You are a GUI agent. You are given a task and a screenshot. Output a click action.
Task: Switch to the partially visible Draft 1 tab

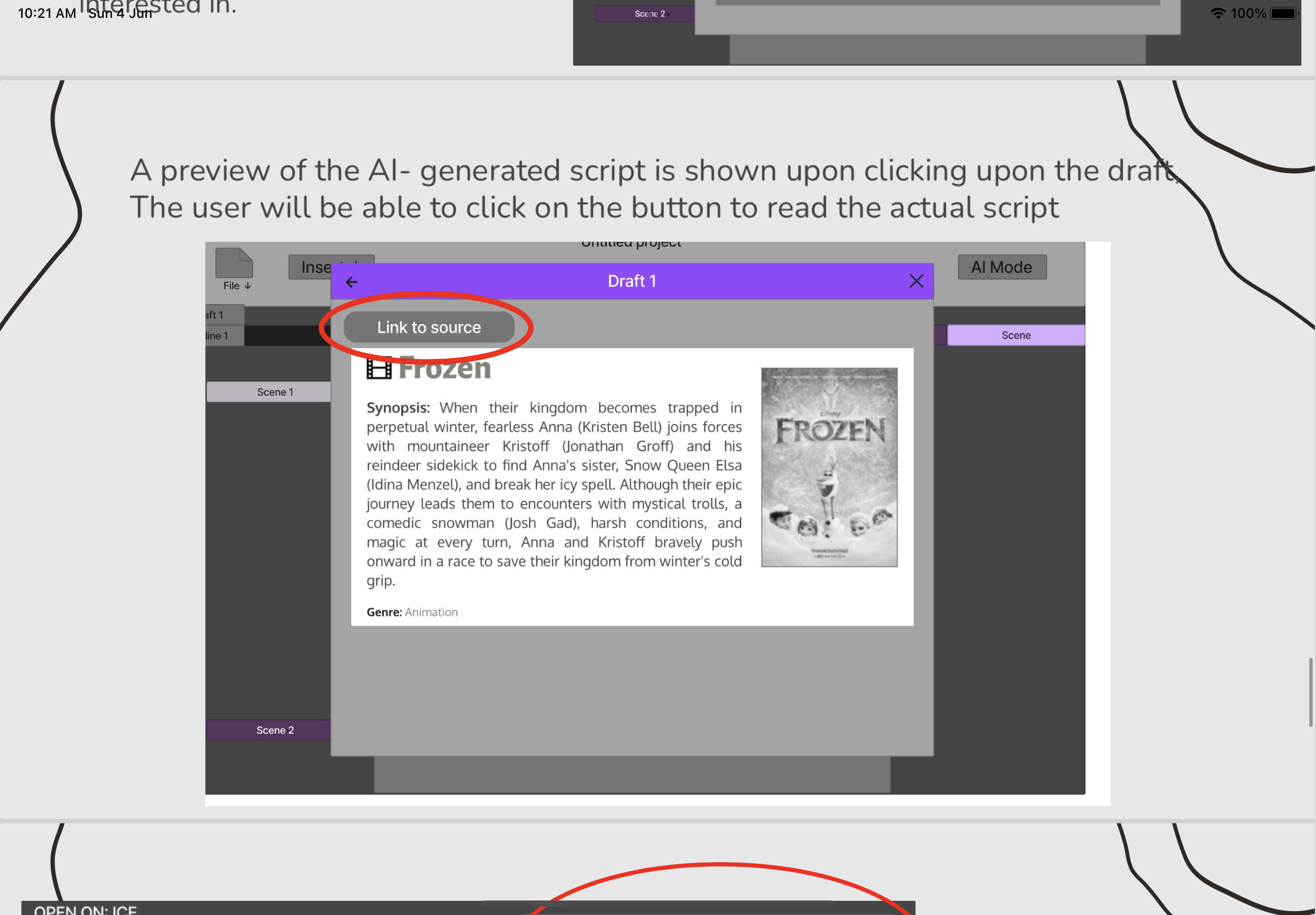(x=224, y=315)
